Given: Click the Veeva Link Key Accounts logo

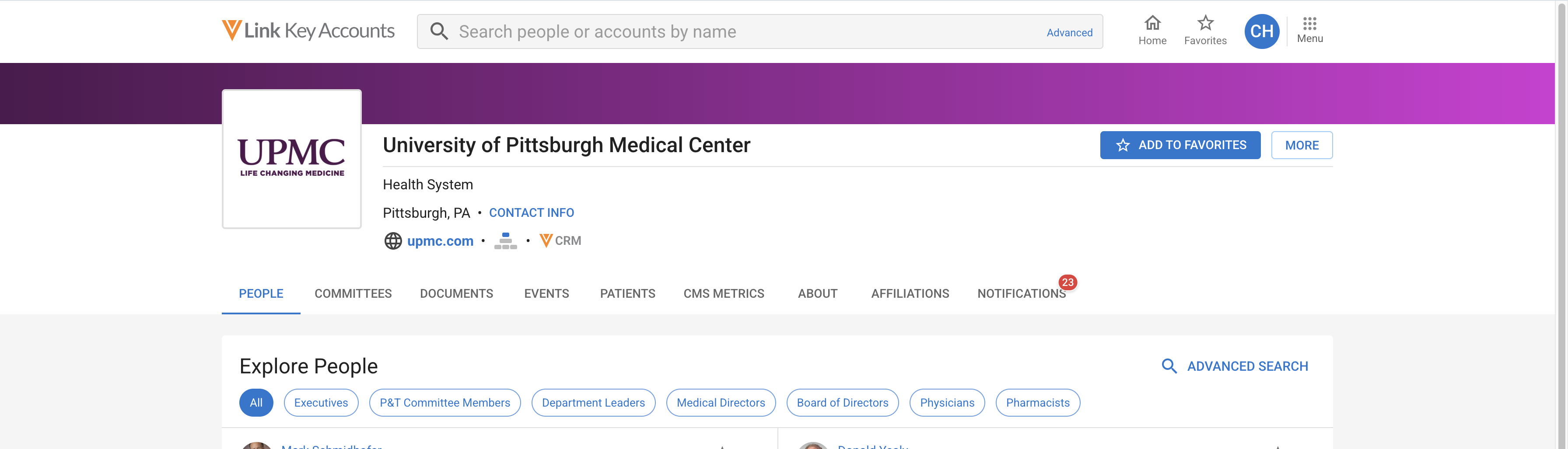Looking at the screenshot, I should tap(308, 31).
